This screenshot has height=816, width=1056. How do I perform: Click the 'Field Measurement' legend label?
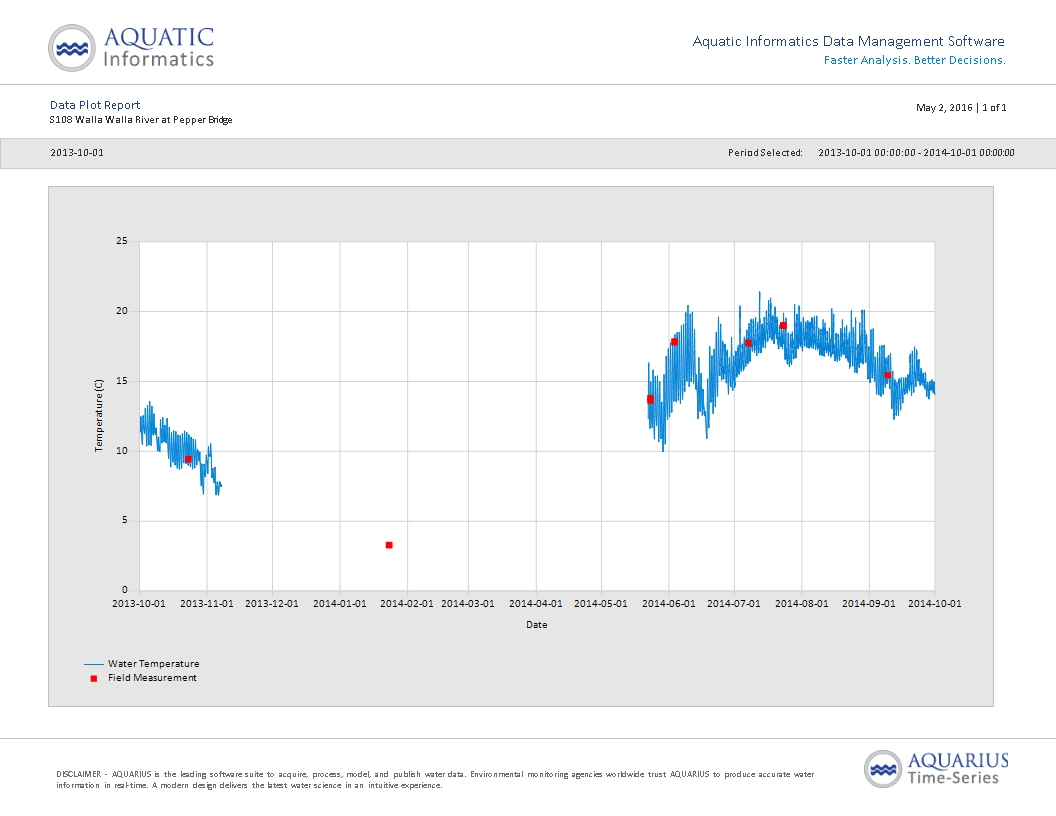[x=152, y=678]
